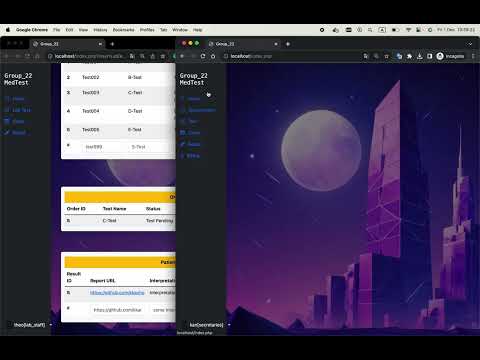Viewport: 480px width, 360px height.
Task: Close the Group_22 tab in the front window
Action: [276, 44]
